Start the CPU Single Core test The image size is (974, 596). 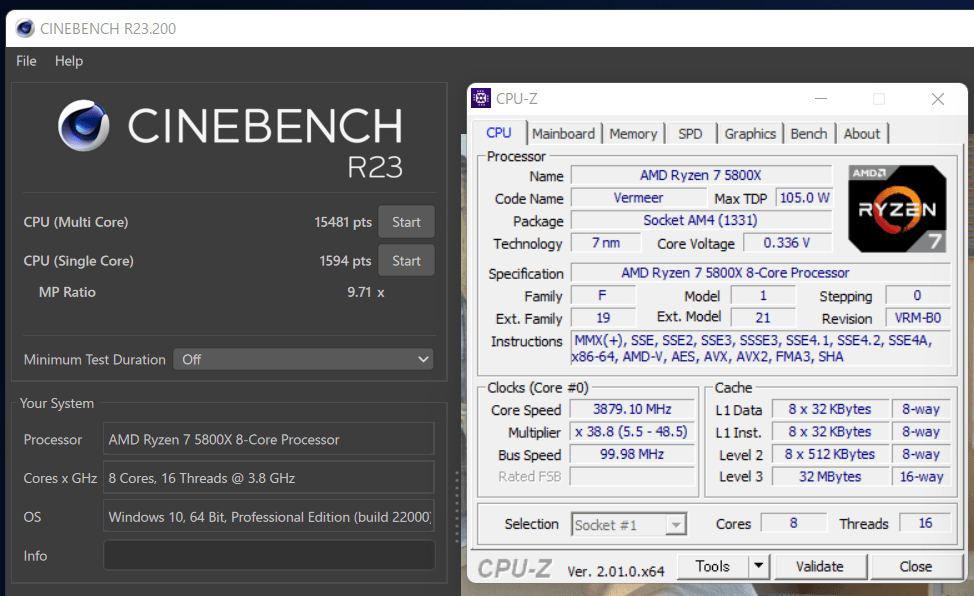[406, 261]
